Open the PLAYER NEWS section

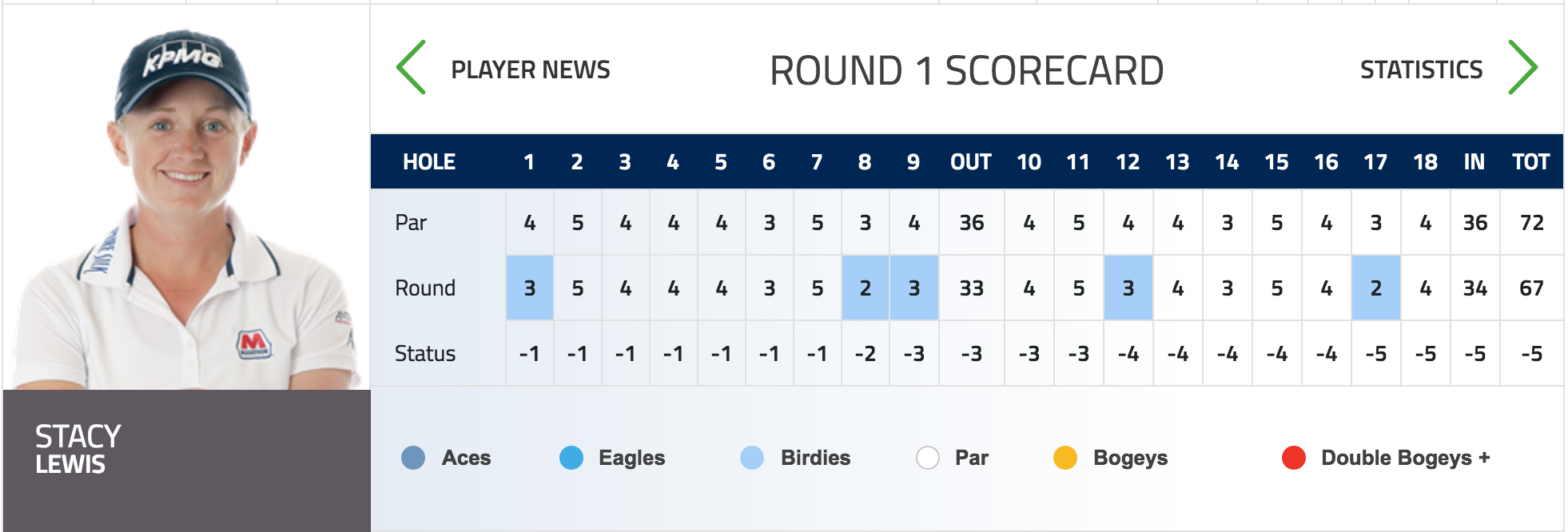[x=531, y=70]
